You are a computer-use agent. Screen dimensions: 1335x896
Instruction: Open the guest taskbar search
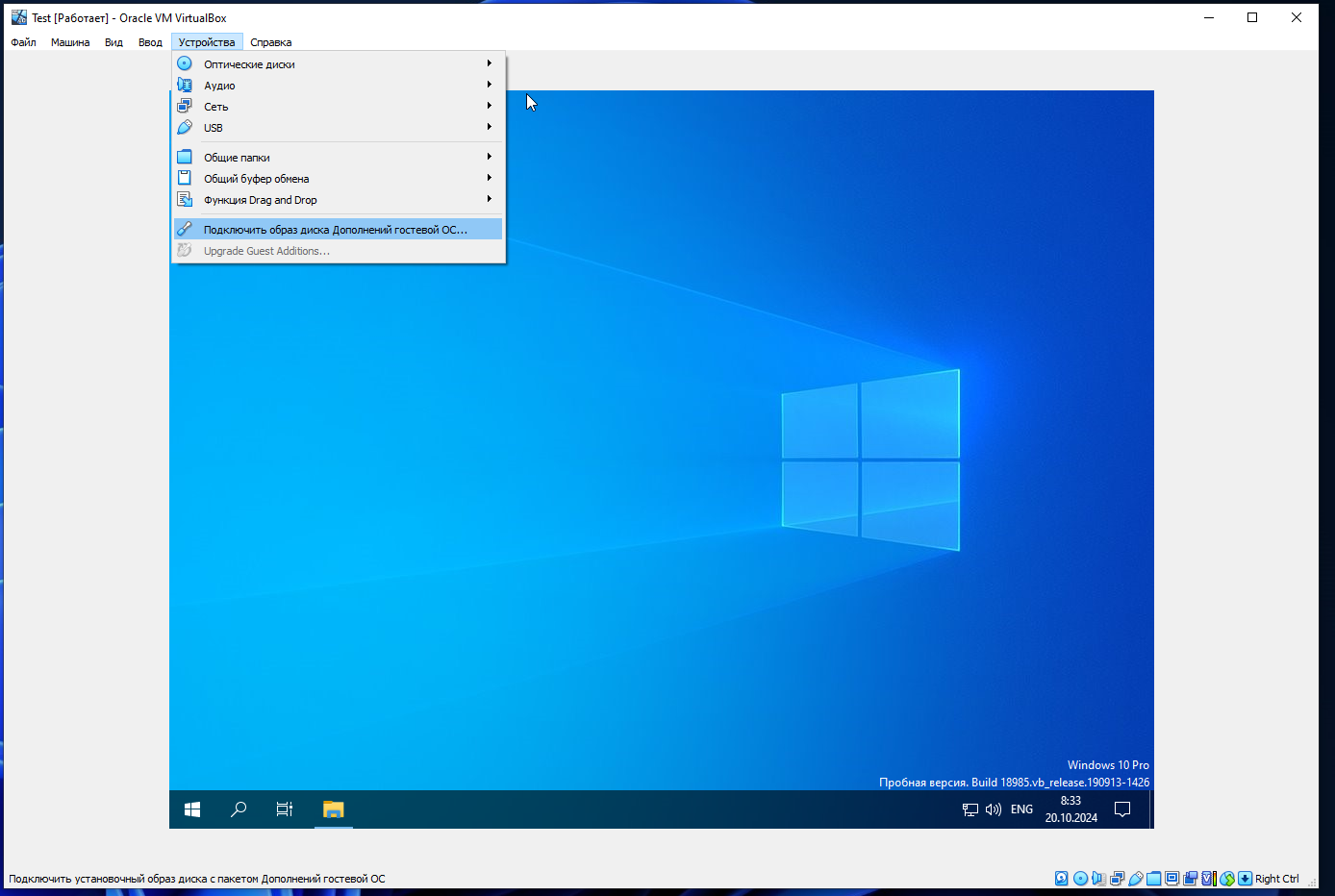click(239, 809)
